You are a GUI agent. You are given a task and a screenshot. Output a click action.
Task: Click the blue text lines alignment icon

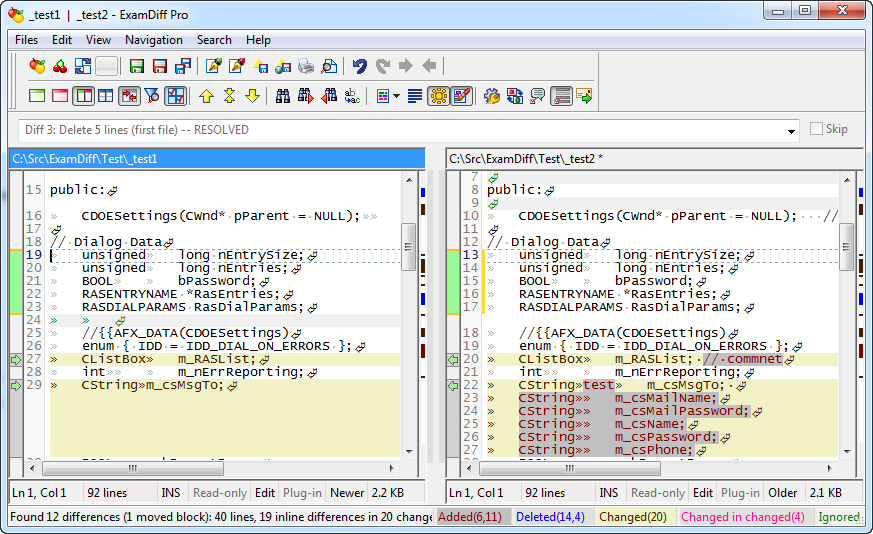(x=414, y=96)
